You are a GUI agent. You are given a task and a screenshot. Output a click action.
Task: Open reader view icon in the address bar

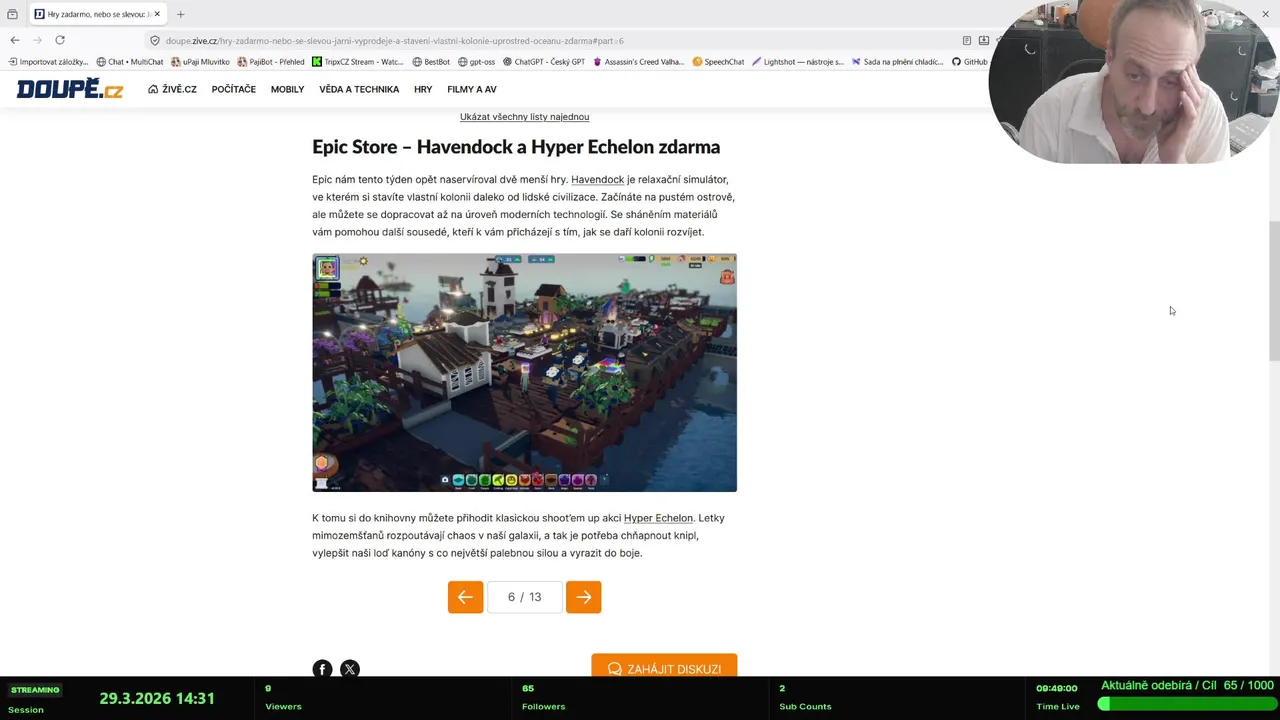click(x=967, y=41)
